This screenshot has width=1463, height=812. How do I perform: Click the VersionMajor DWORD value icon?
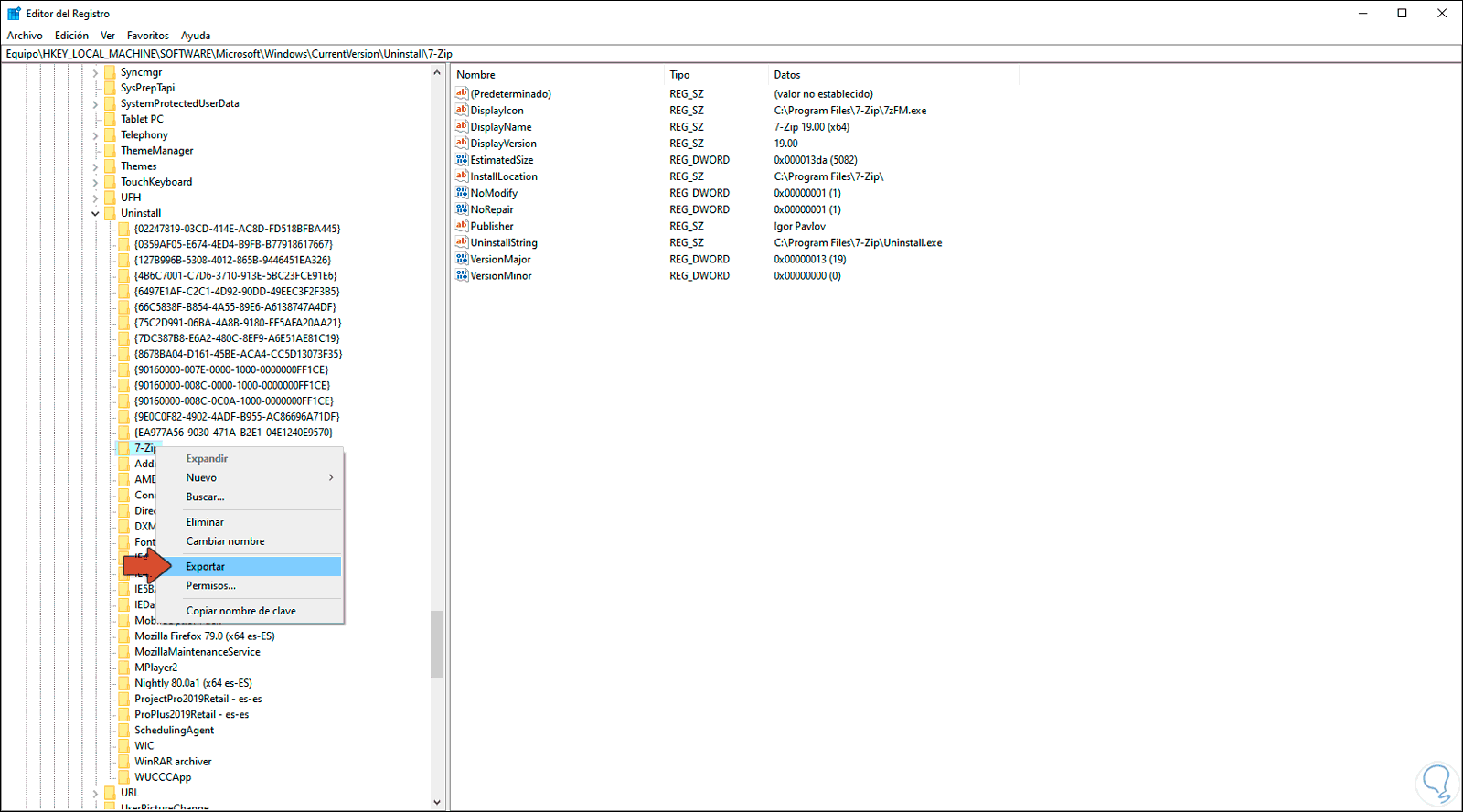coord(462,259)
